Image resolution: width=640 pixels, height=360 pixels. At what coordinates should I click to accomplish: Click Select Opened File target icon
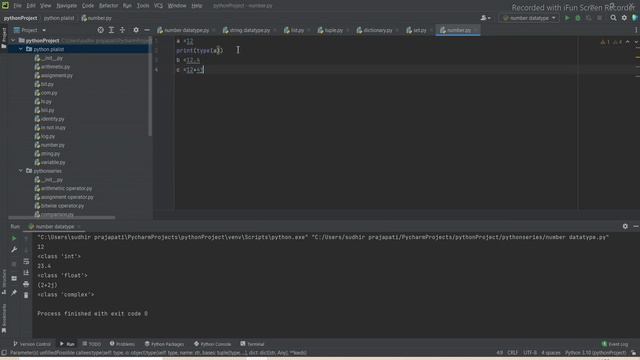coord(100,30)
